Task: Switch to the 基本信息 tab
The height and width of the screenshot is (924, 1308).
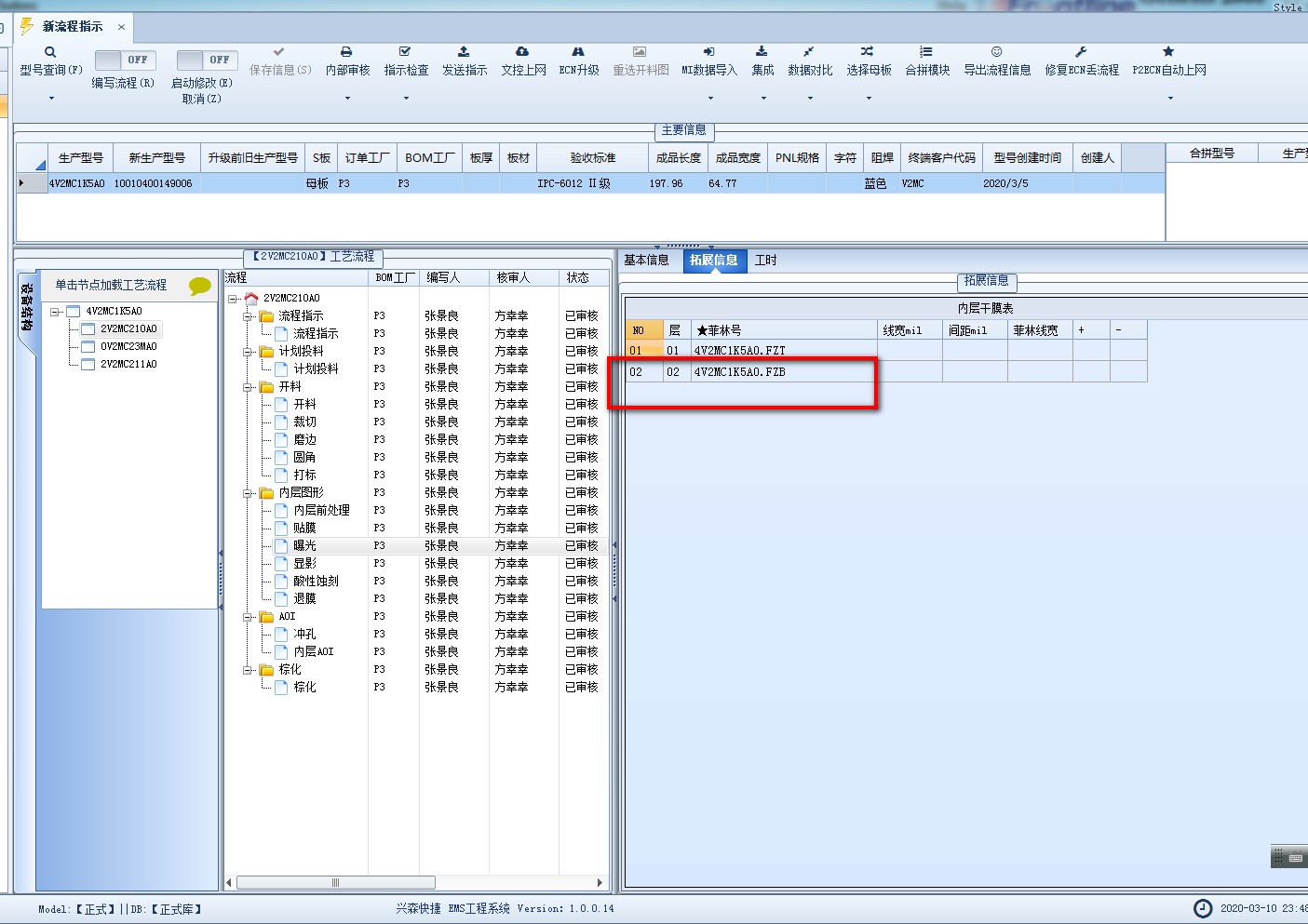Action: [646, 261]
